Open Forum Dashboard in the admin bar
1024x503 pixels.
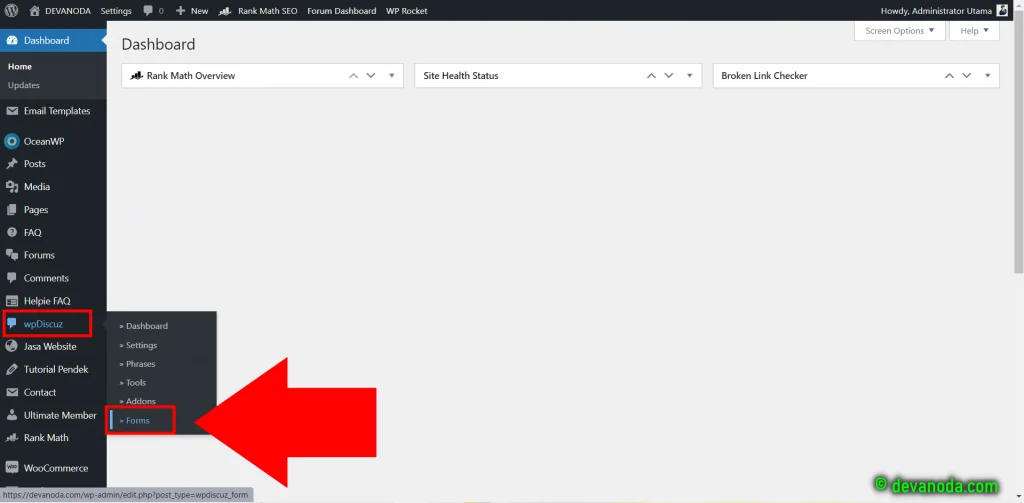[342, 11]
